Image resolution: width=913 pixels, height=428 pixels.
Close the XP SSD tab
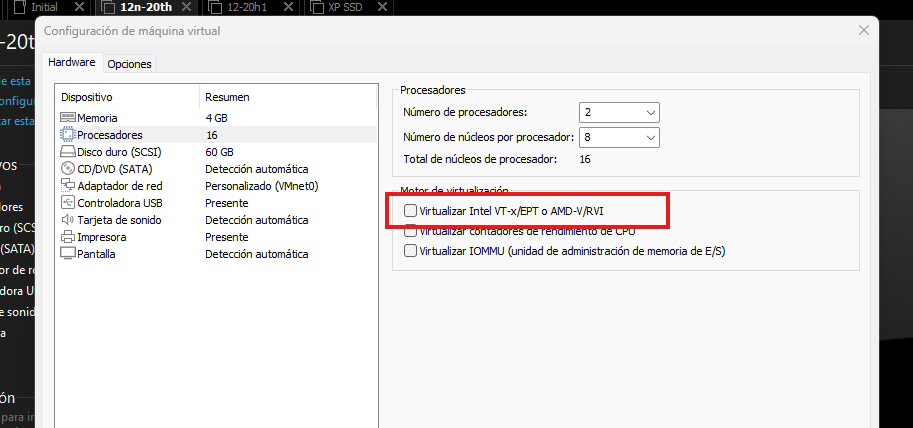pos(382,7)
